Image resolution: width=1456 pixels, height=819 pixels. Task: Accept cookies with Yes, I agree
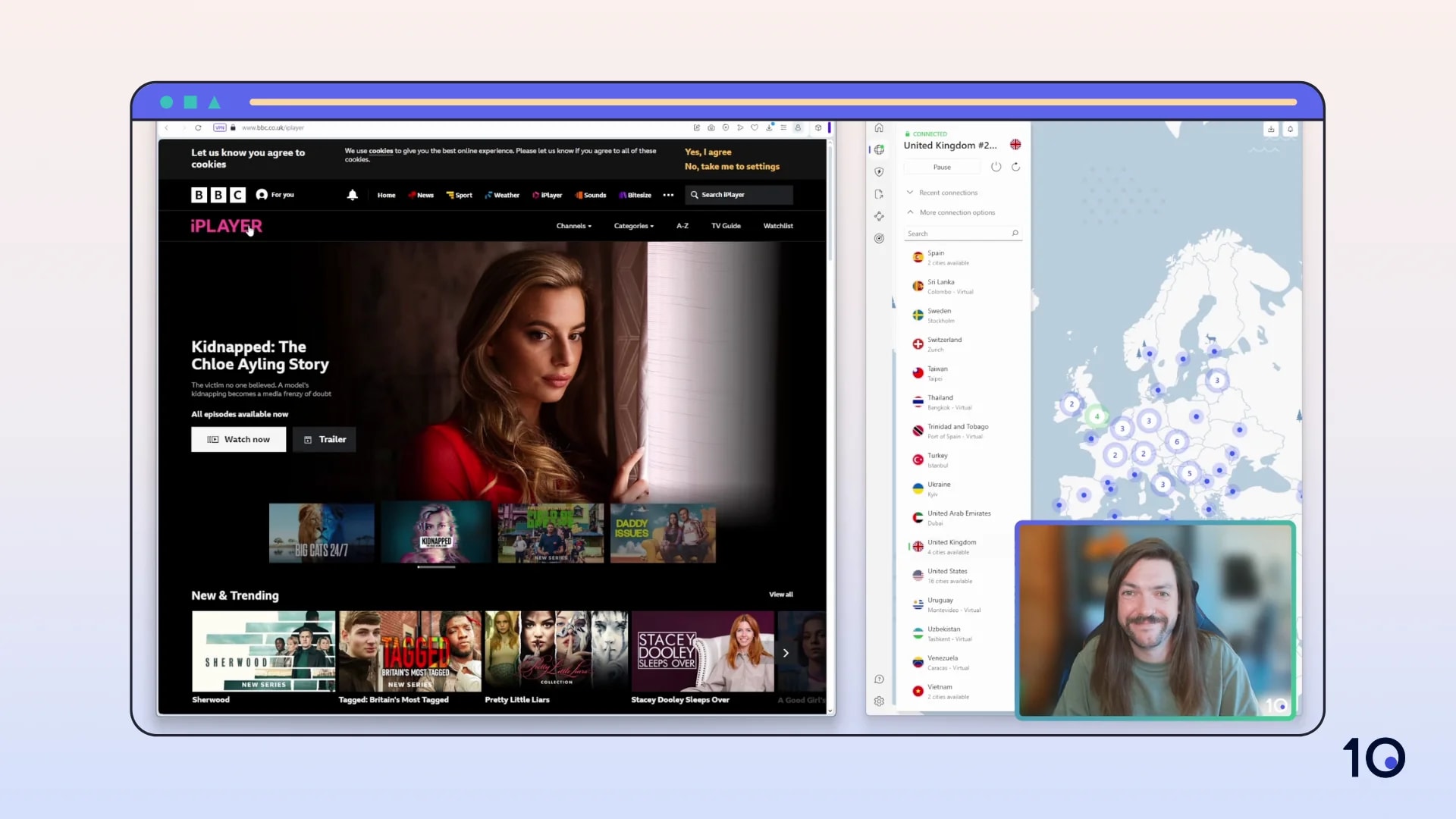coord(708,152)
